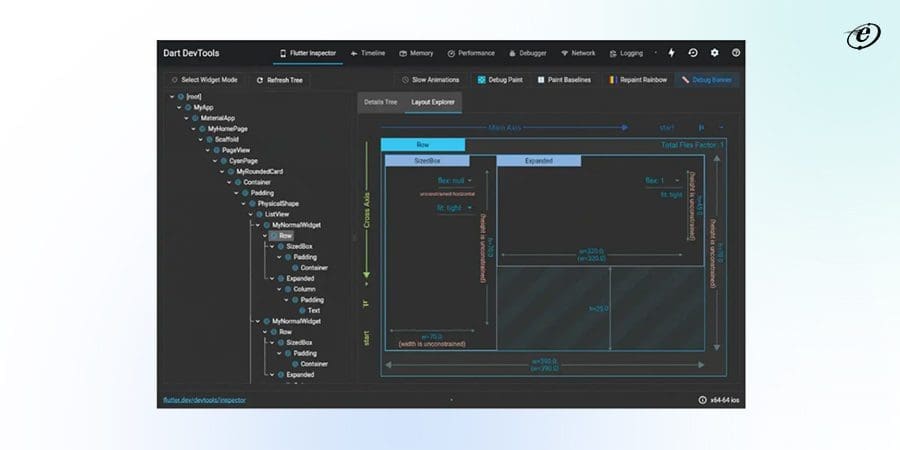
Task: Click the Total Flex Factor: 1 label
Action: (692, 145)
